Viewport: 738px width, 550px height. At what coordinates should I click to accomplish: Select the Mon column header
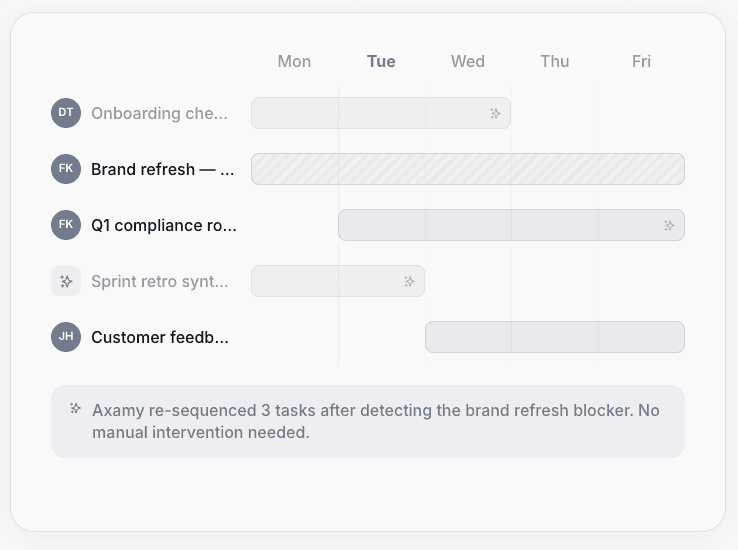pyautogui.click(x=294, y=61)
